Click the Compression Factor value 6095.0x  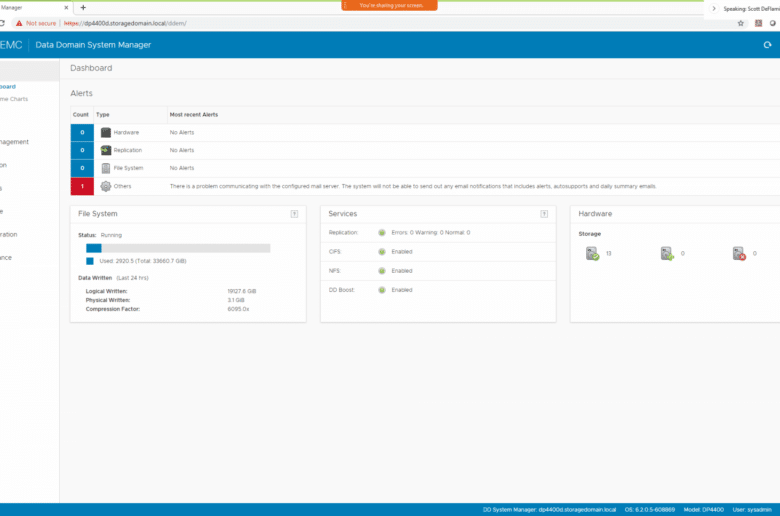238,309
